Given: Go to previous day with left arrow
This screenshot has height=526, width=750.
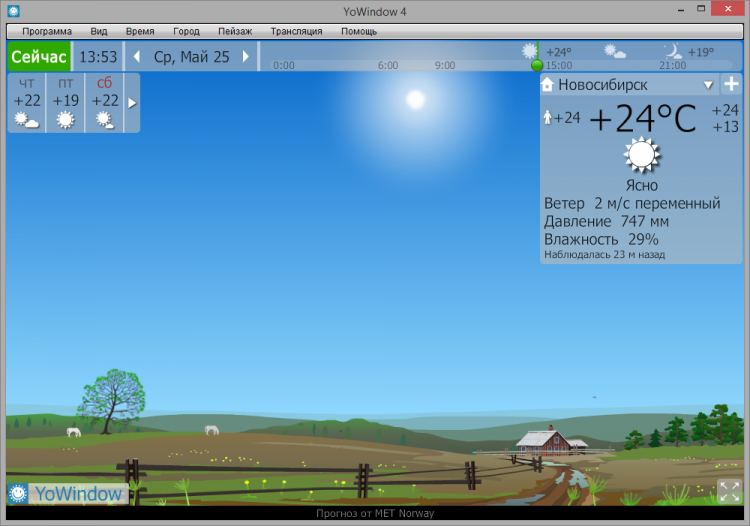Looking at the screenshot, I should coord(136,57).
